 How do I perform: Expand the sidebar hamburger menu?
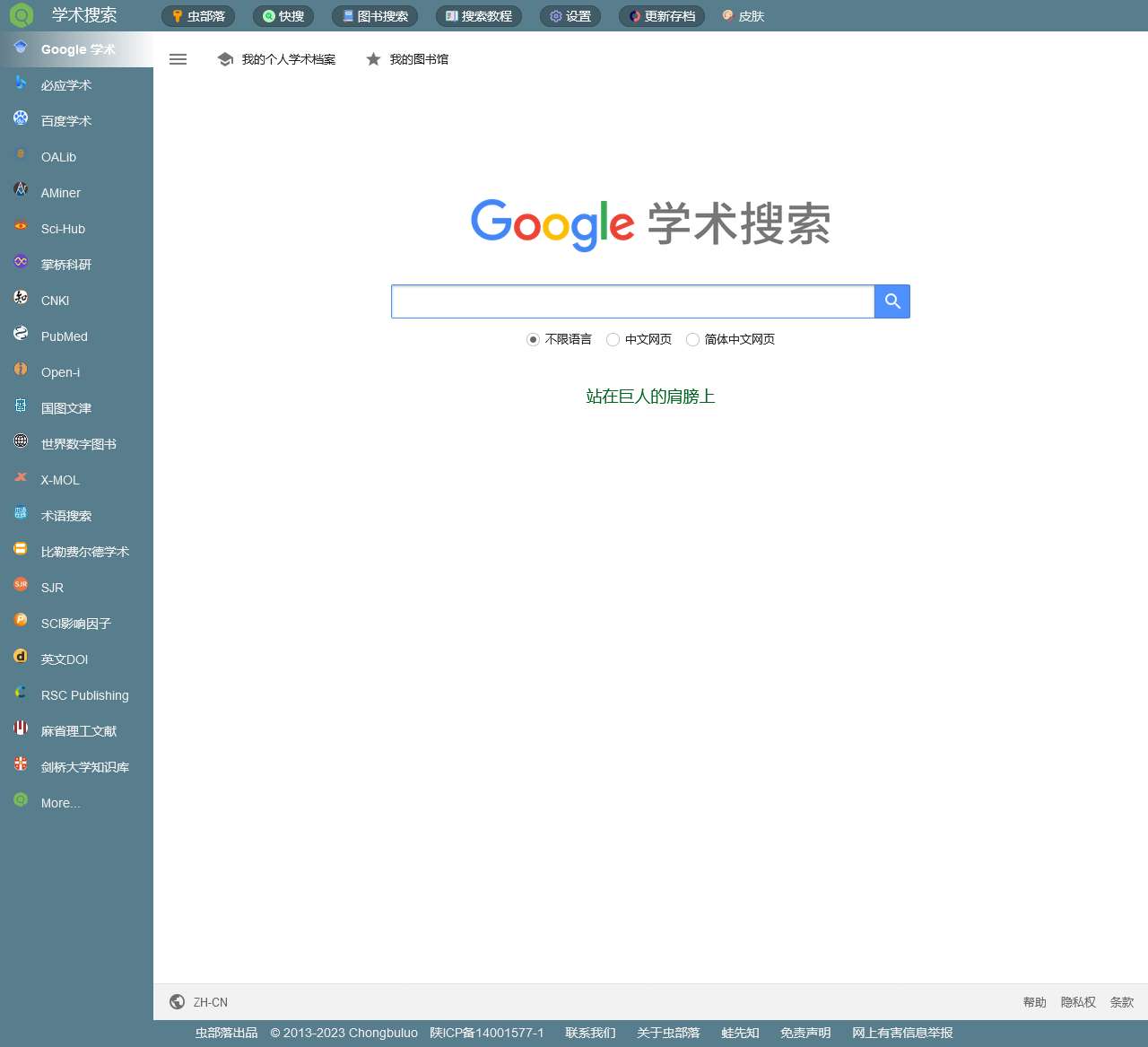coord(178,59)
